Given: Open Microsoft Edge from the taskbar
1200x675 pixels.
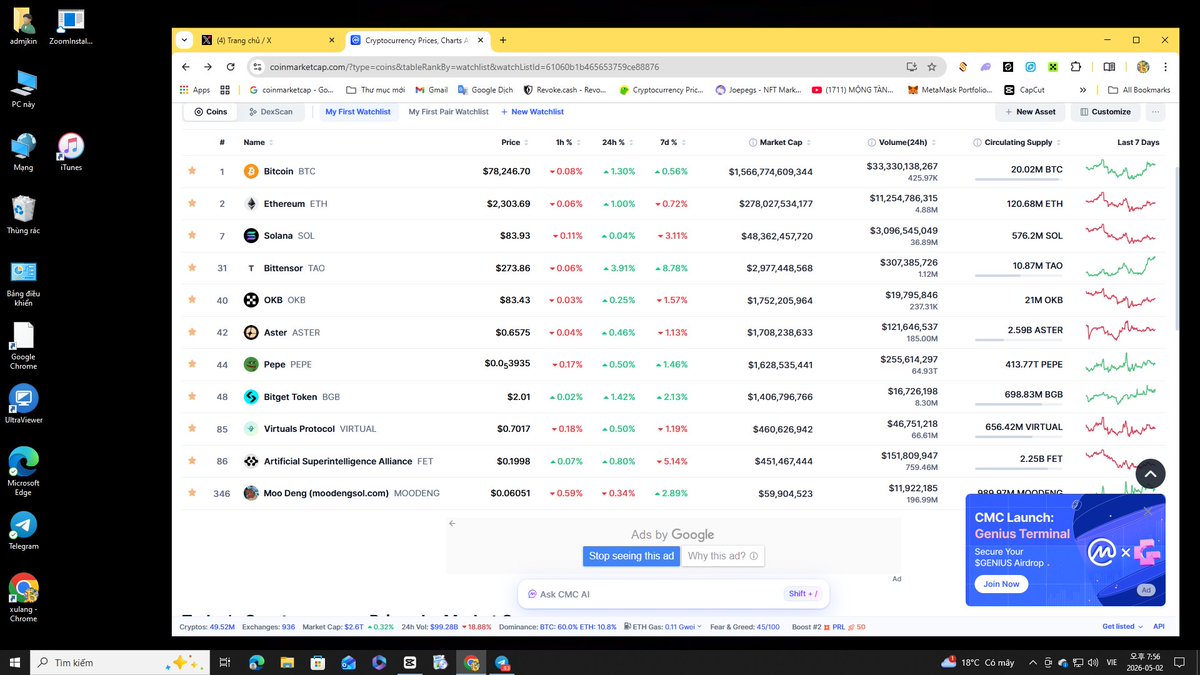Looking at the screenshot, I should (255, 662).
